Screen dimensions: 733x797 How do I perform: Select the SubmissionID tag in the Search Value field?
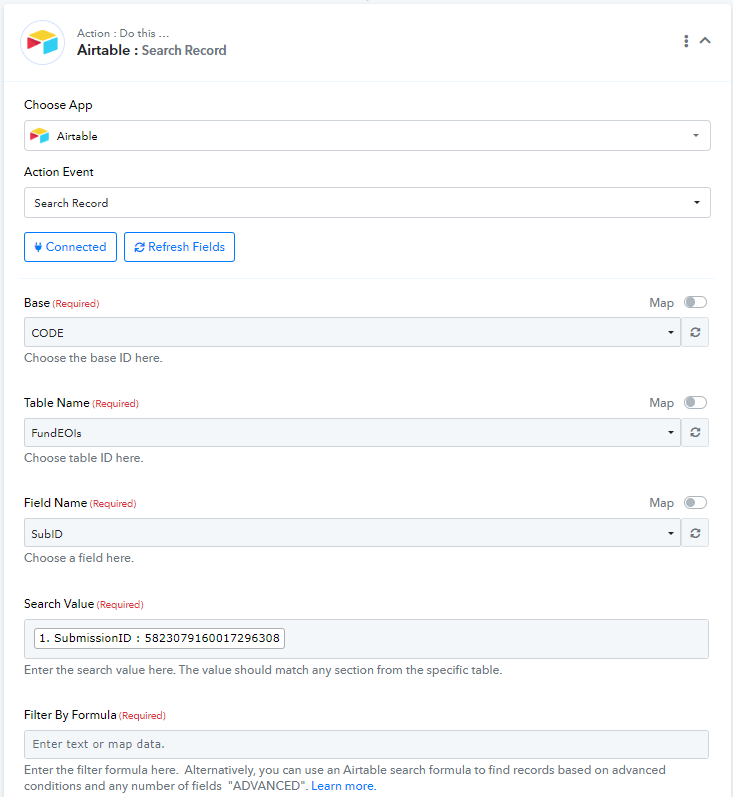pos(159,638)
